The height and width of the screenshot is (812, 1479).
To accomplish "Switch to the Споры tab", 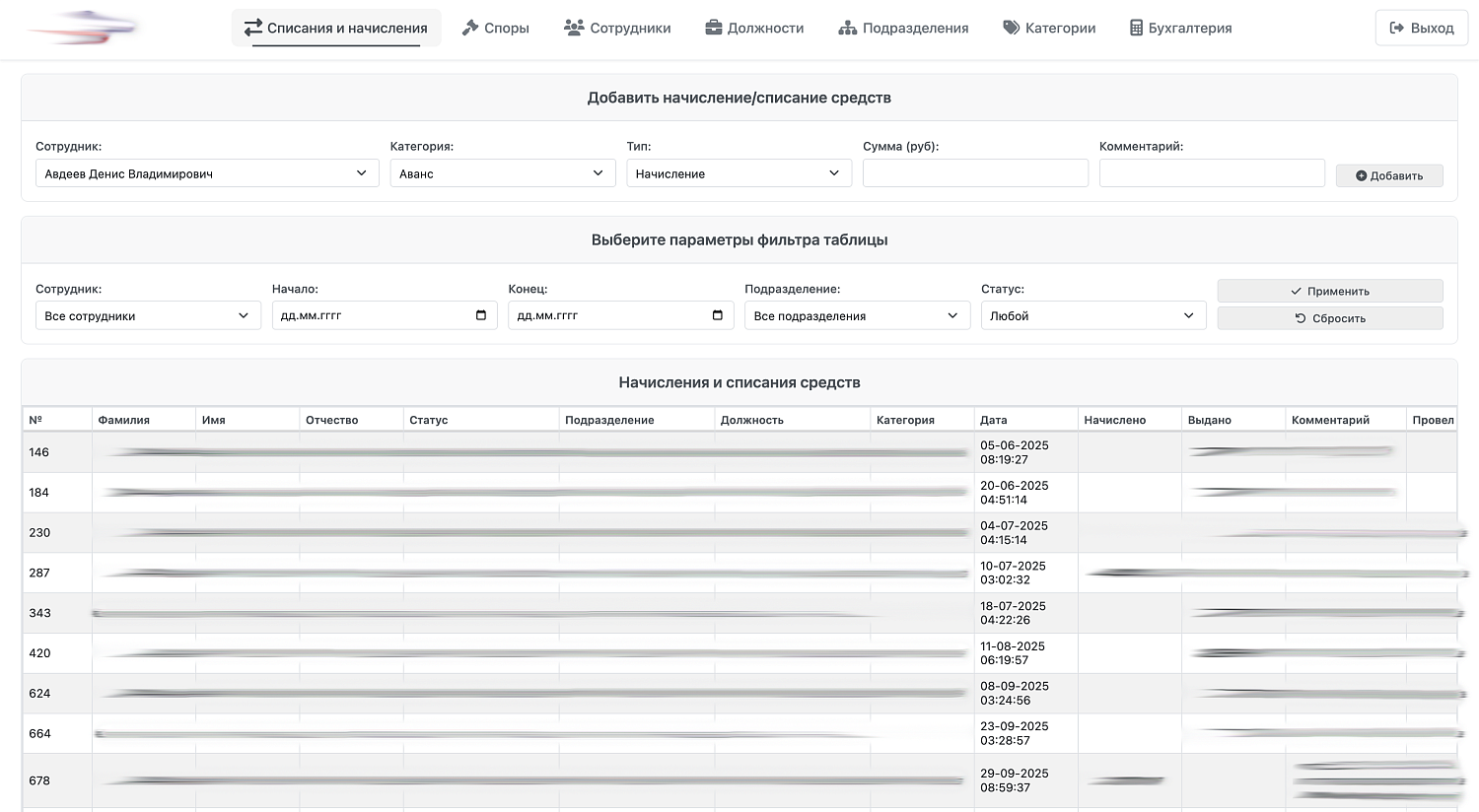I will (x=496, y=28).
